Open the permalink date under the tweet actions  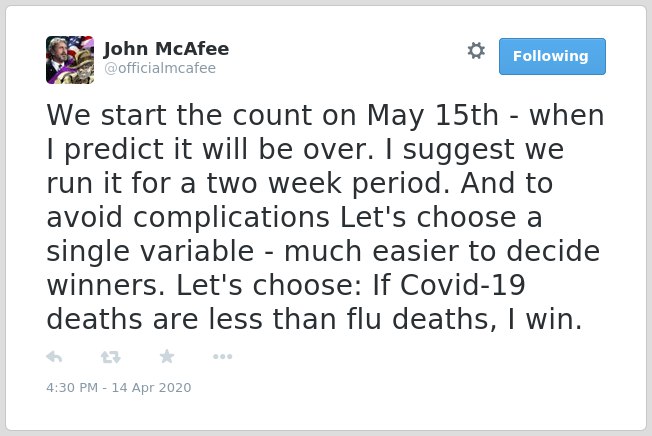119,387
